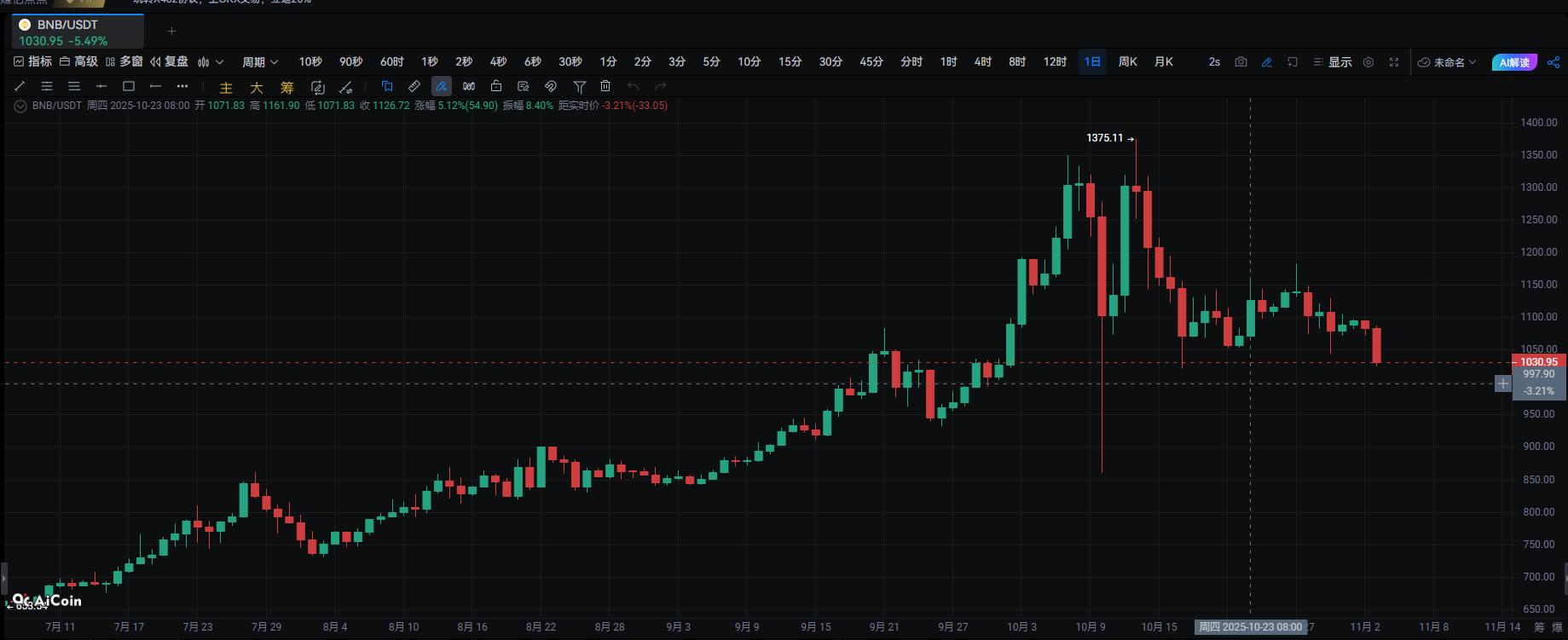Take a chart snapshot with camera icon
Screen dimensions: 1568x640
[x=1241, y=62]
